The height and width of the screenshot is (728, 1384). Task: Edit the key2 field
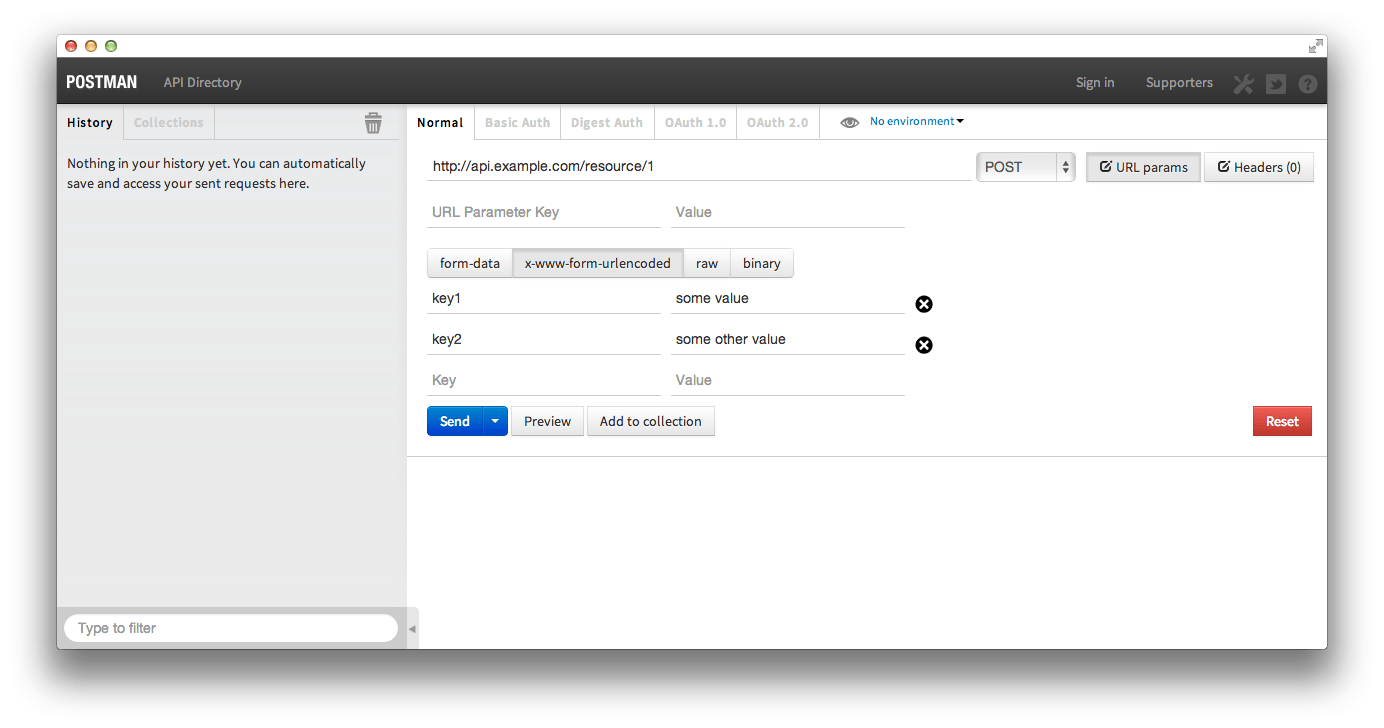click(544, 339)
